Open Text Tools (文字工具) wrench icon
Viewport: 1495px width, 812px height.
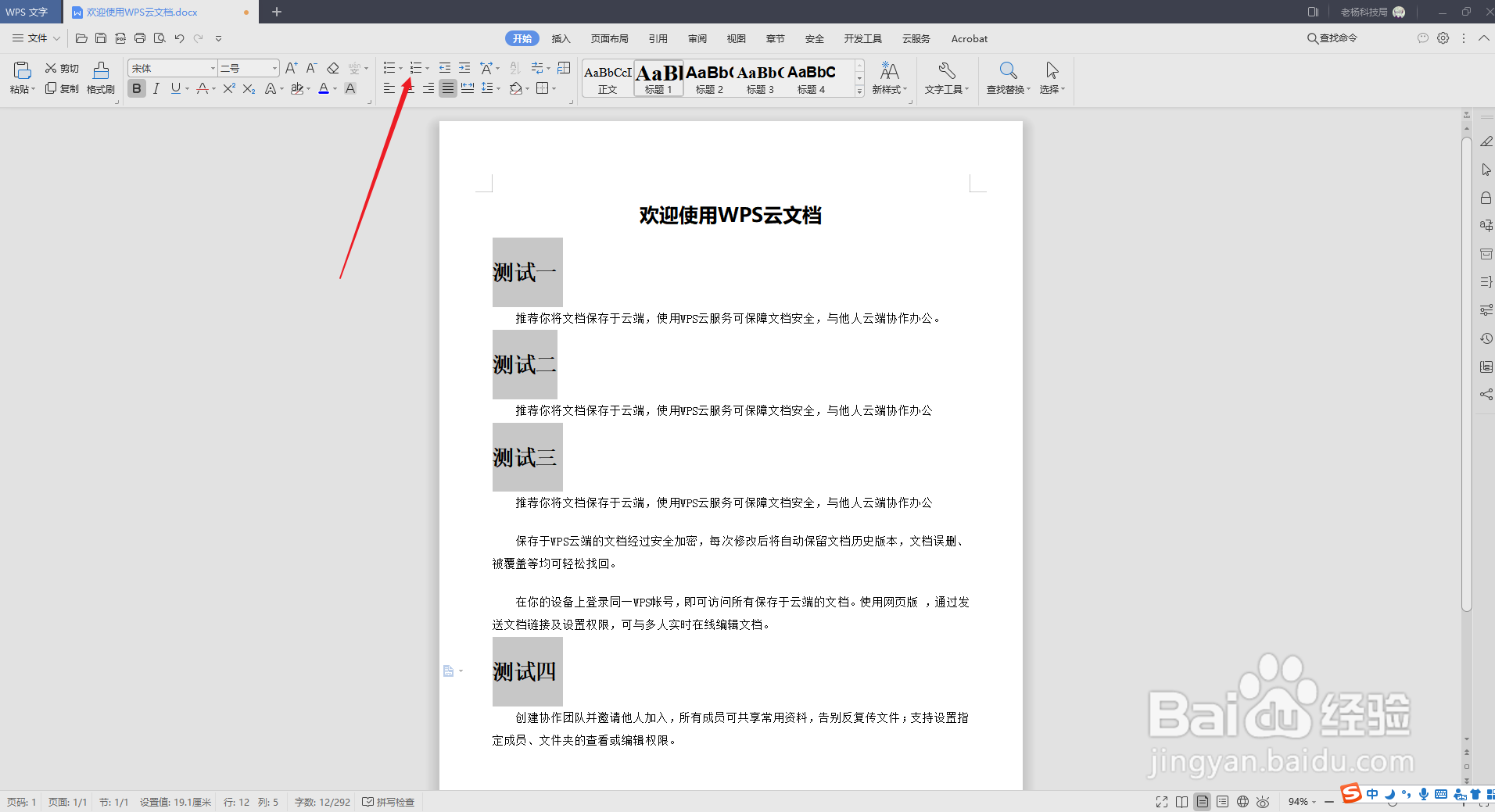[947, 78]
